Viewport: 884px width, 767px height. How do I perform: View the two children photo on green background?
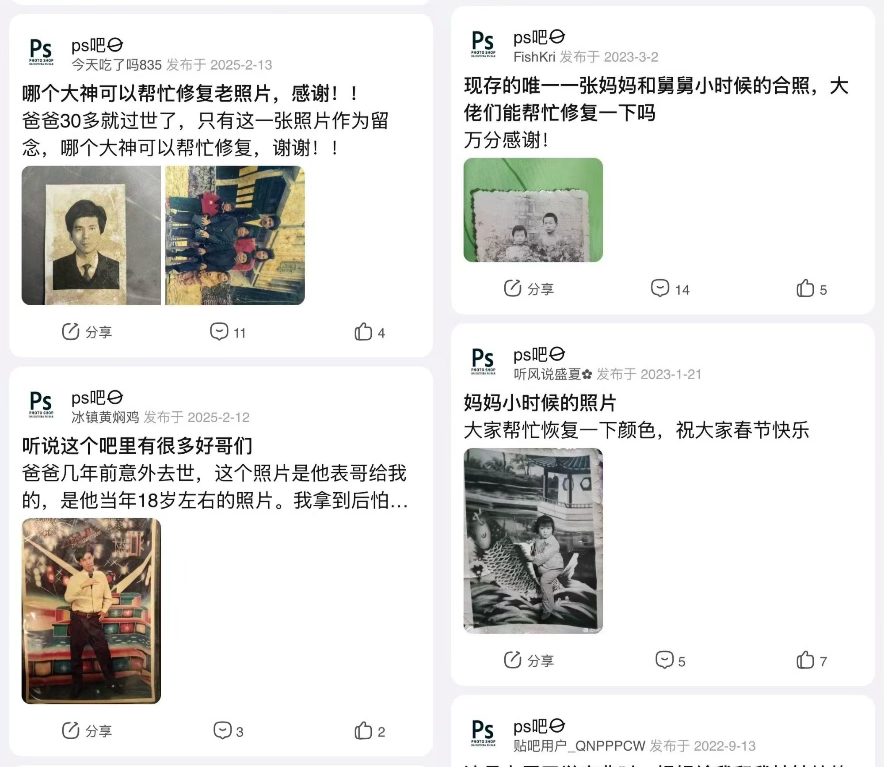[x=533, y=210]
